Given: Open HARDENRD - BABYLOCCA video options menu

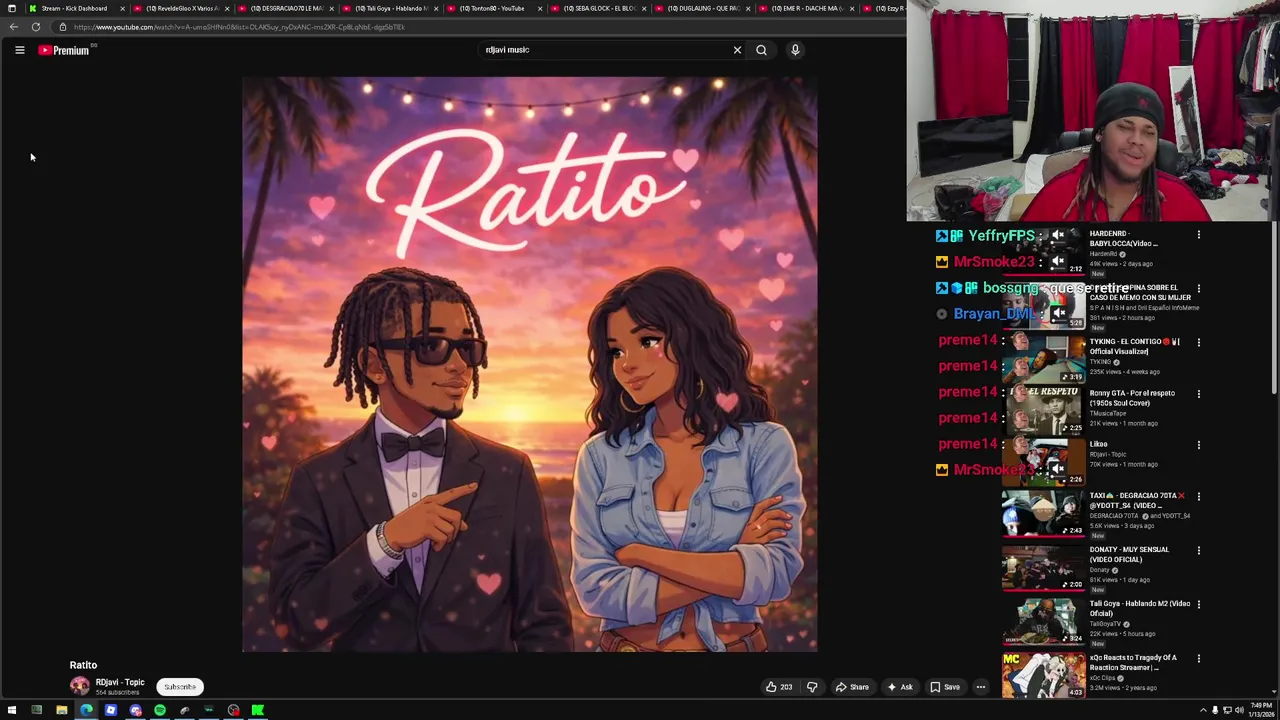Looking at the screenshot, I should 1199,235.
